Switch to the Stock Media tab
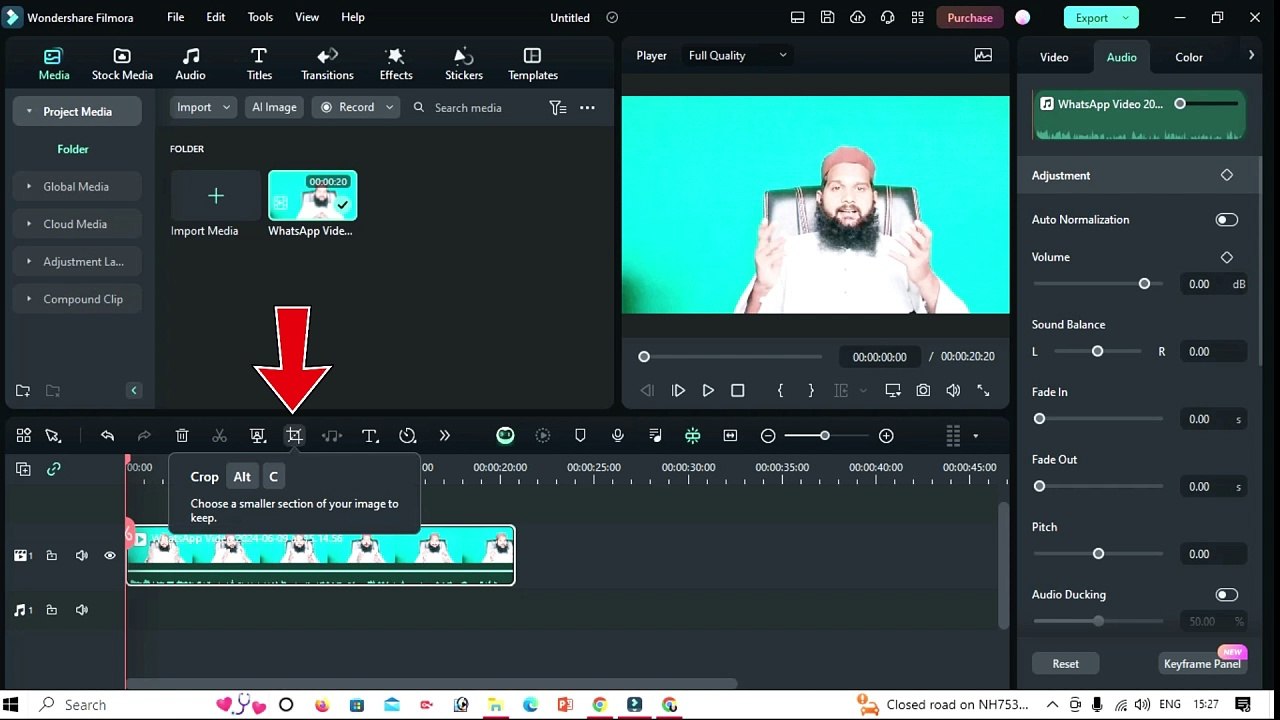This screenshot has height=720, width=1280. [x=122, y=62]
